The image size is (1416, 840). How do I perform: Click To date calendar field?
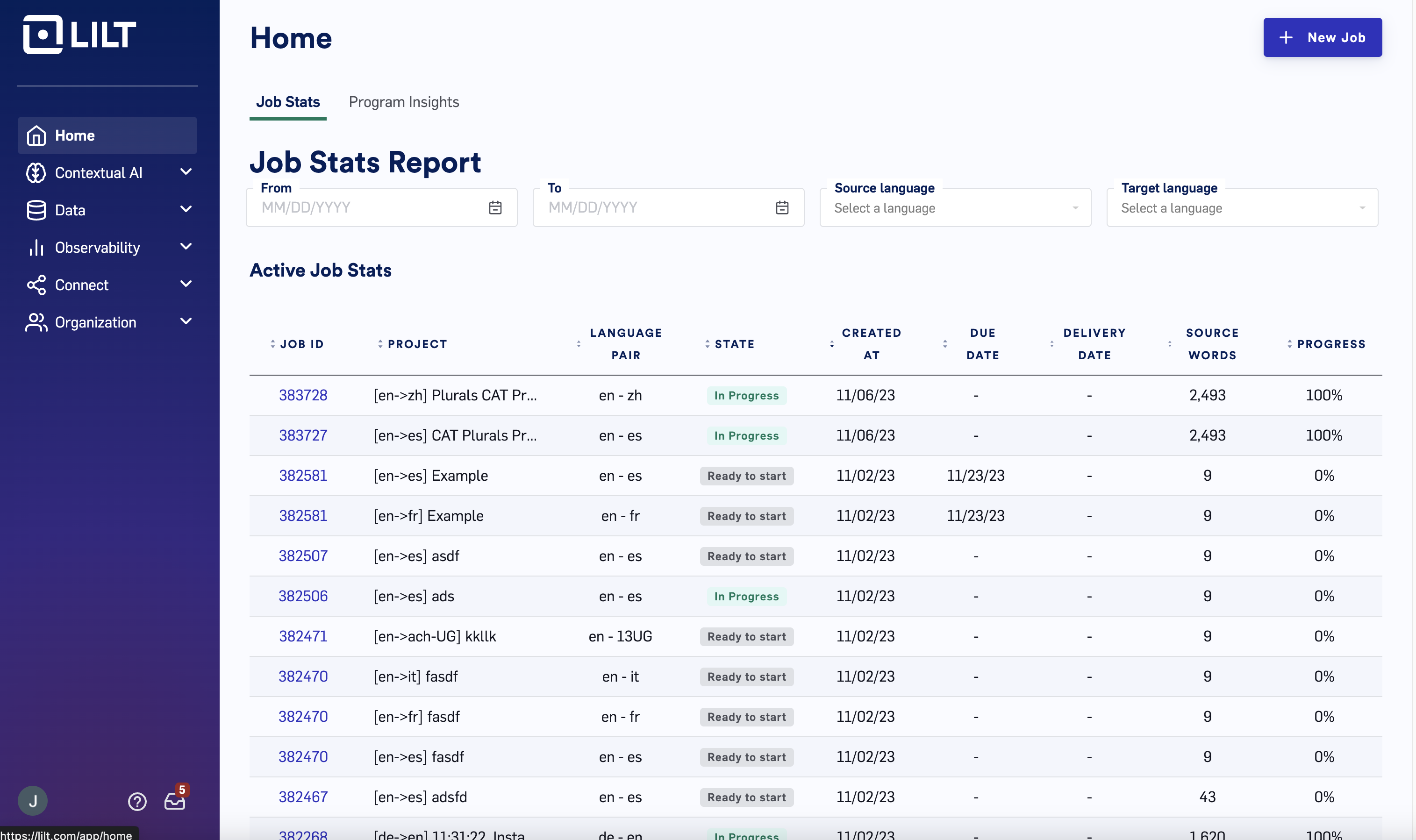point(782,207)
